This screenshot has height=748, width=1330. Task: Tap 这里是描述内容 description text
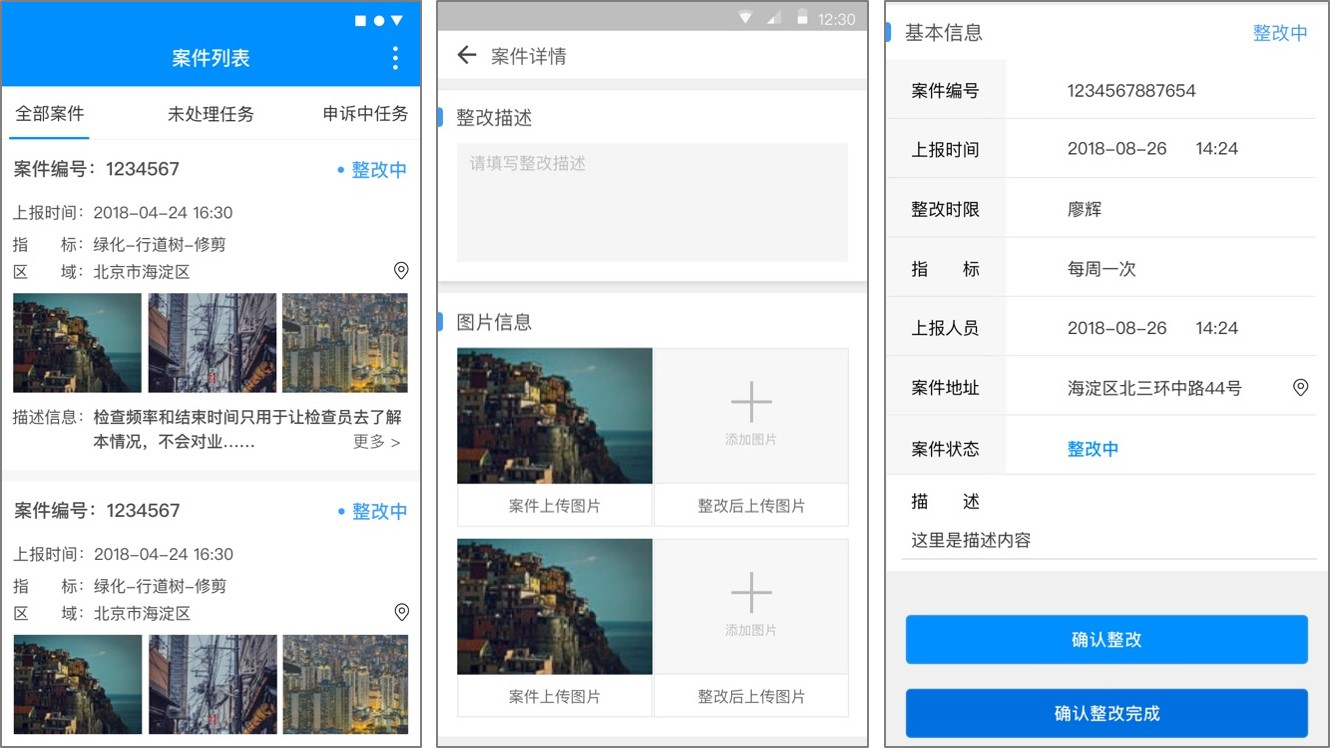point(971,541)
